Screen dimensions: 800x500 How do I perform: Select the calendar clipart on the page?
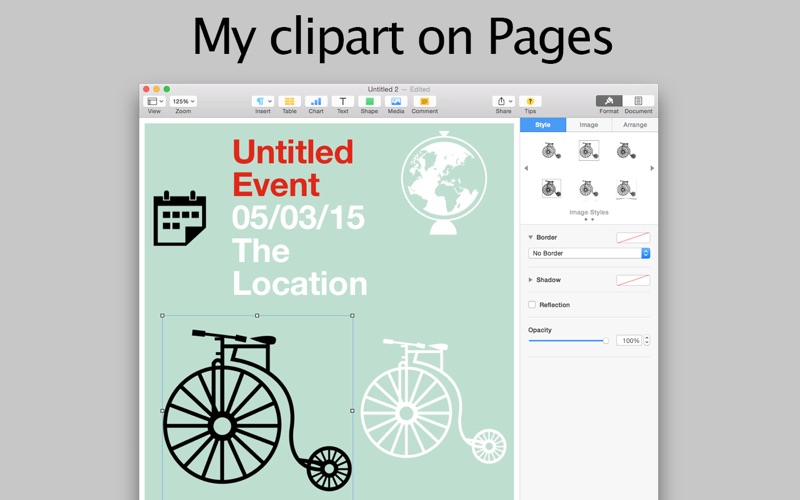coord(180,218)
